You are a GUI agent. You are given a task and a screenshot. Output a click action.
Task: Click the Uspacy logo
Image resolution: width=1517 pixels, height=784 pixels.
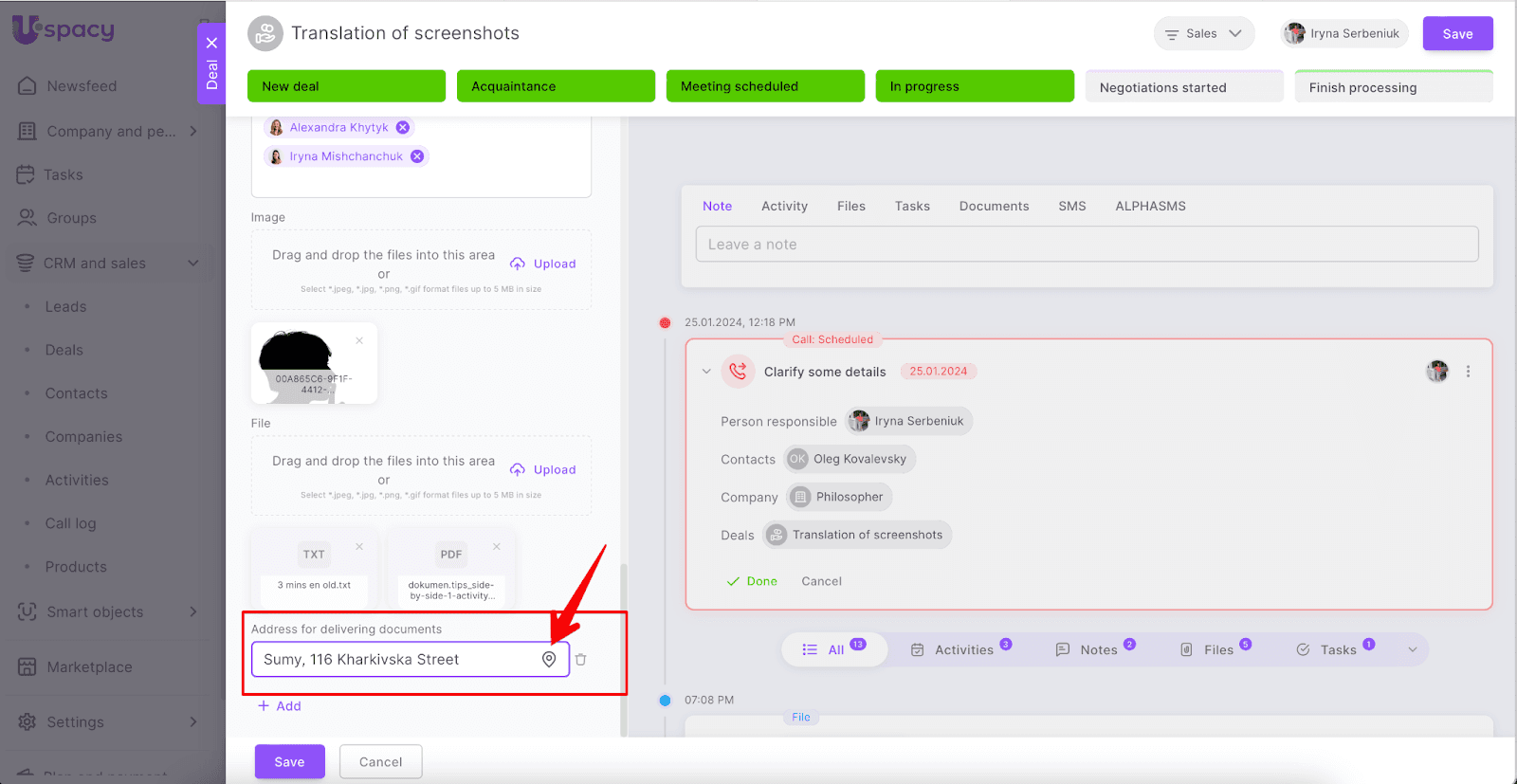click(64, 30)
